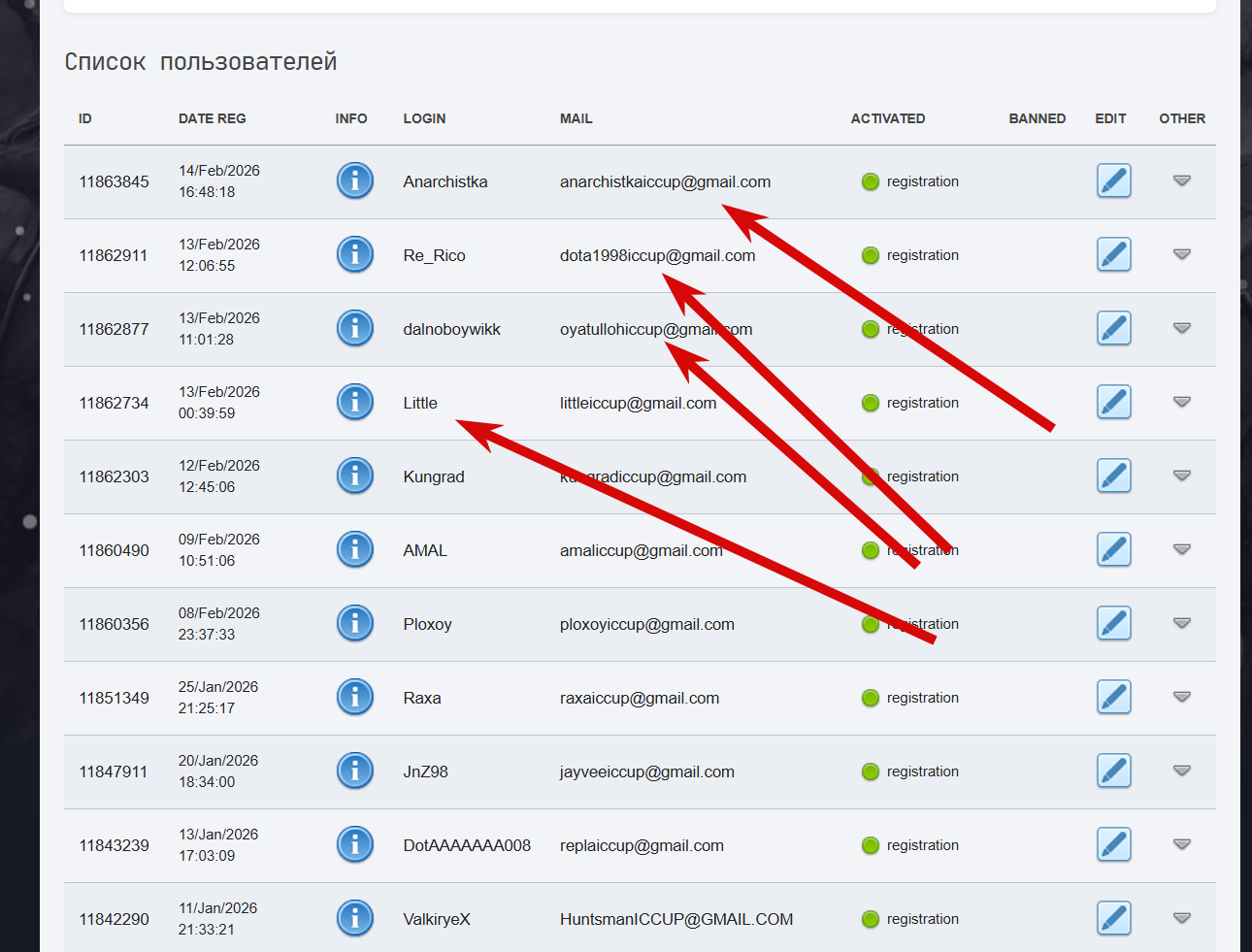Click the BANNED column header
The height and width of the screenshot is (952, 1252).
click(1038, 118)
